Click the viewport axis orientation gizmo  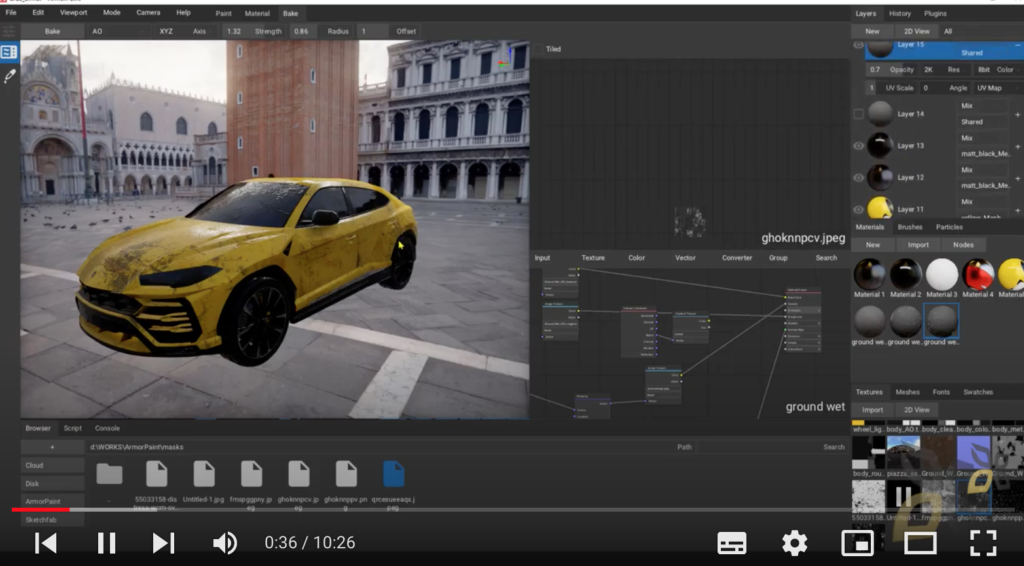pyautogui.click(x=506, y=60)
